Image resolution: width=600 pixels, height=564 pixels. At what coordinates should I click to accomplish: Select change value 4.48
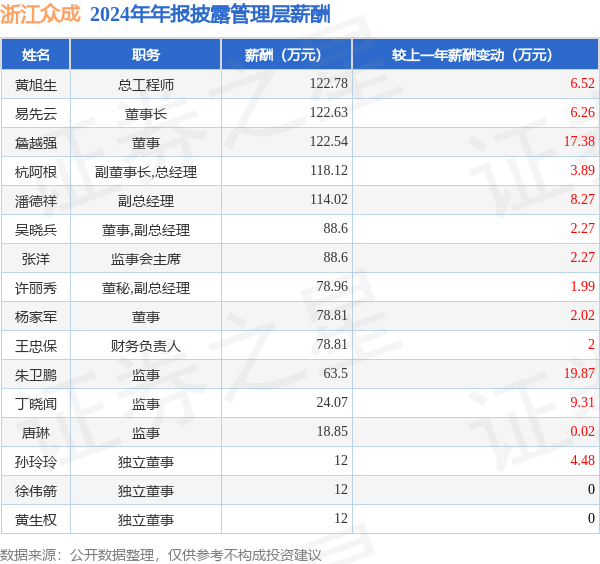click(x=582, y=461)
